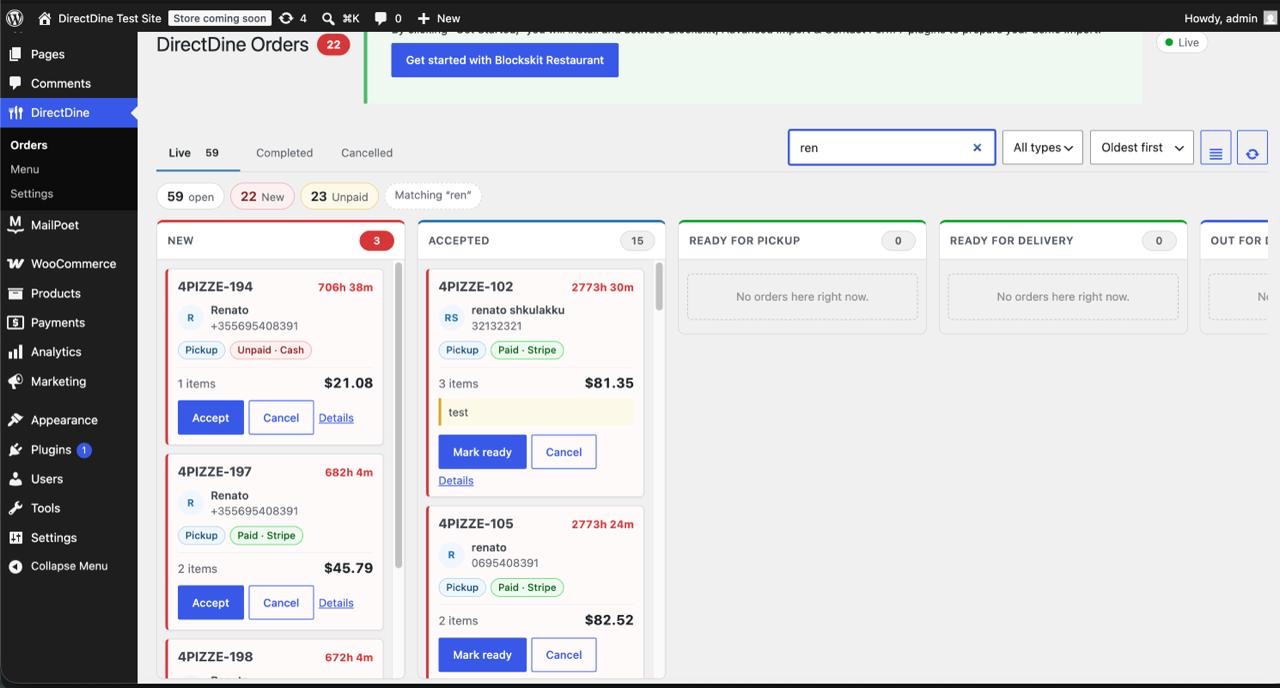Viewport: 1280px width, 688px height.
Task: Cancel order 4PIZZE-197
Action: tap(281, 603)
